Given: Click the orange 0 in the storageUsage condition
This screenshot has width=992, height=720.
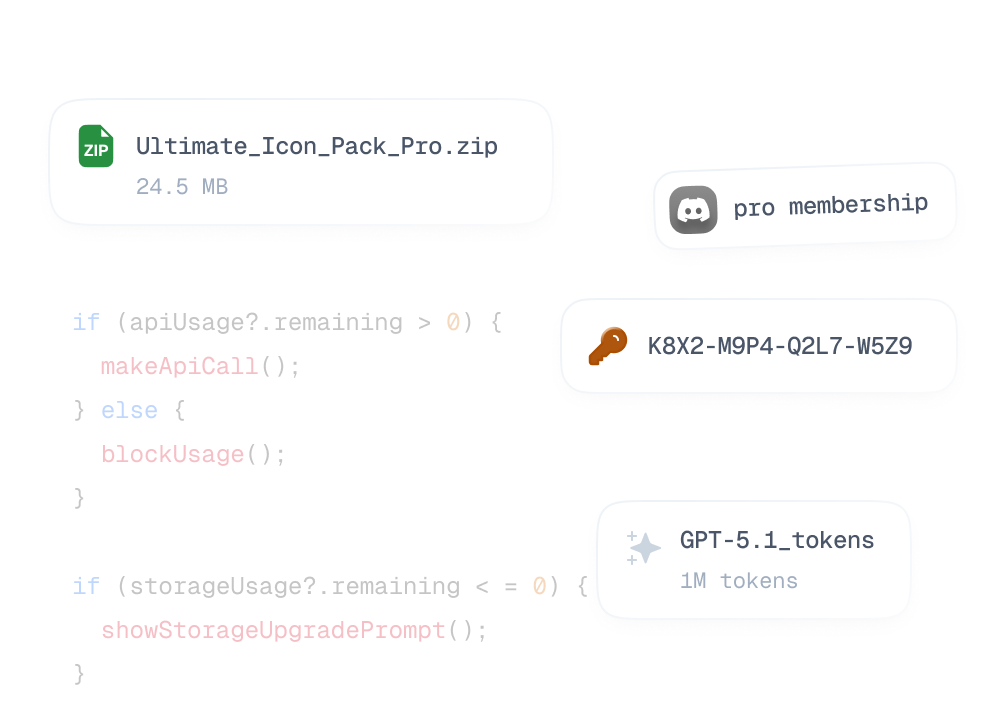Looking at the screenshot, I should coord(539,587).
